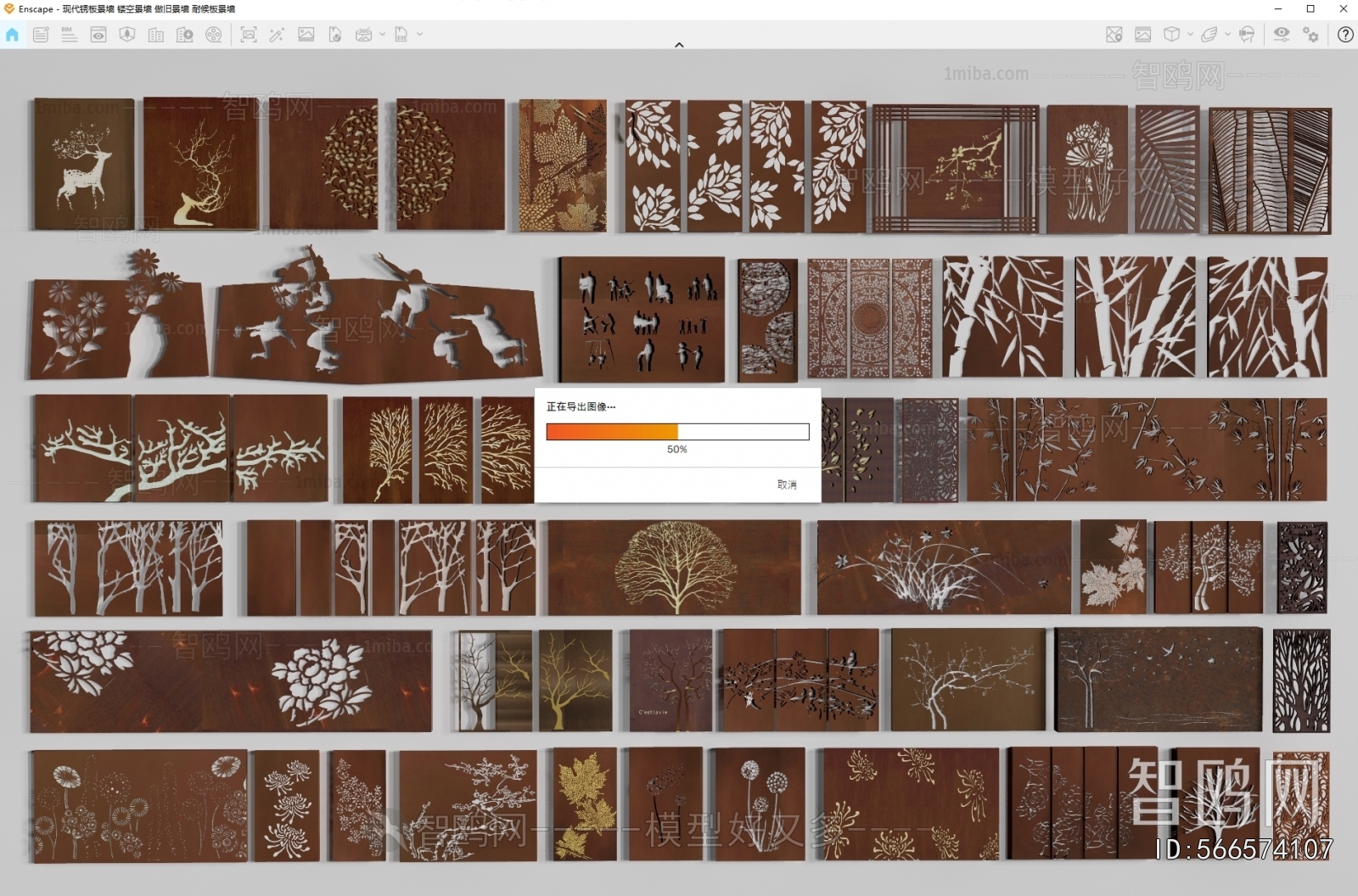Toggle BIM information display mode

point(69,35)
